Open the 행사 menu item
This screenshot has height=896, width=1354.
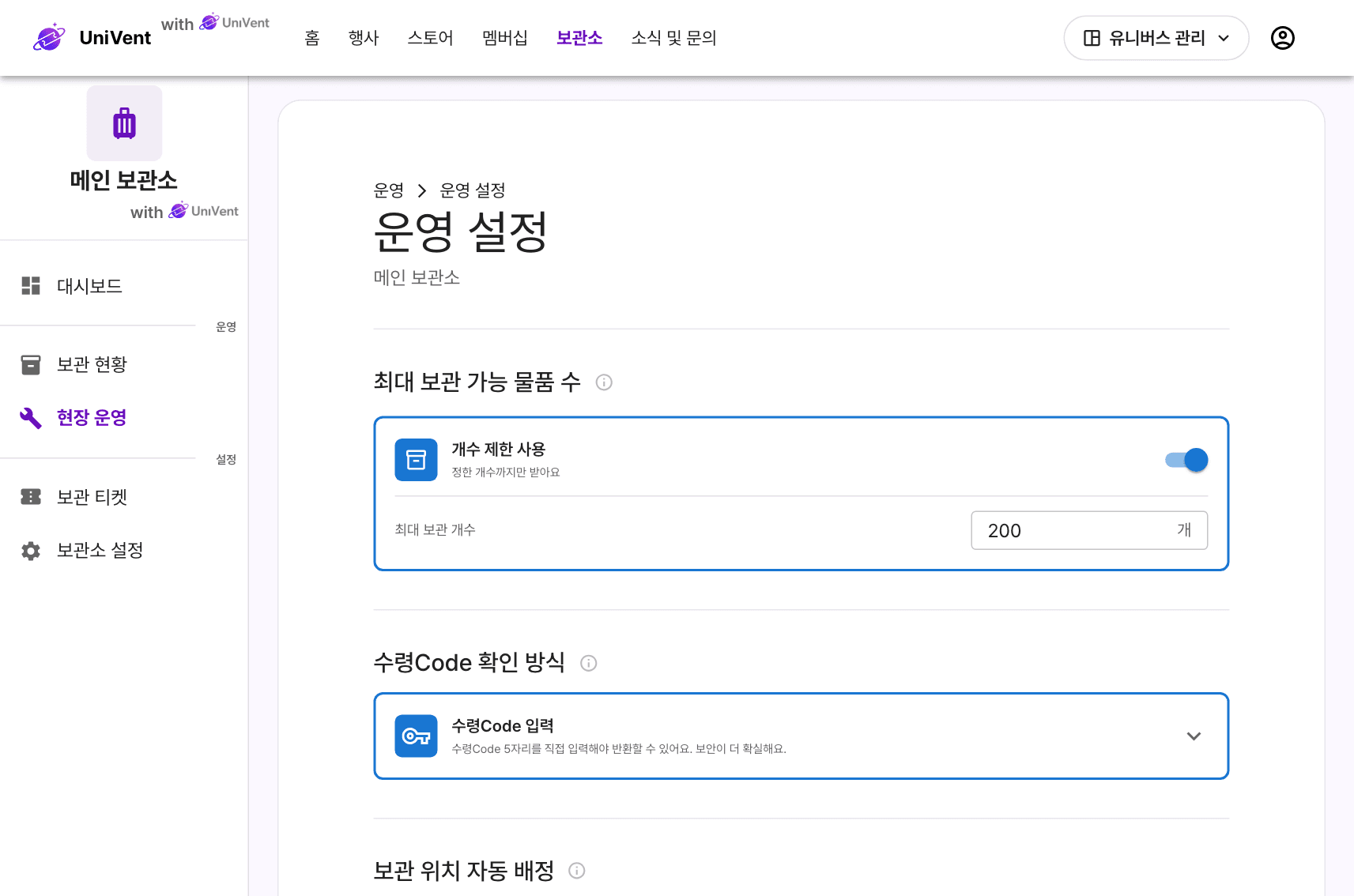pos(364,38)
